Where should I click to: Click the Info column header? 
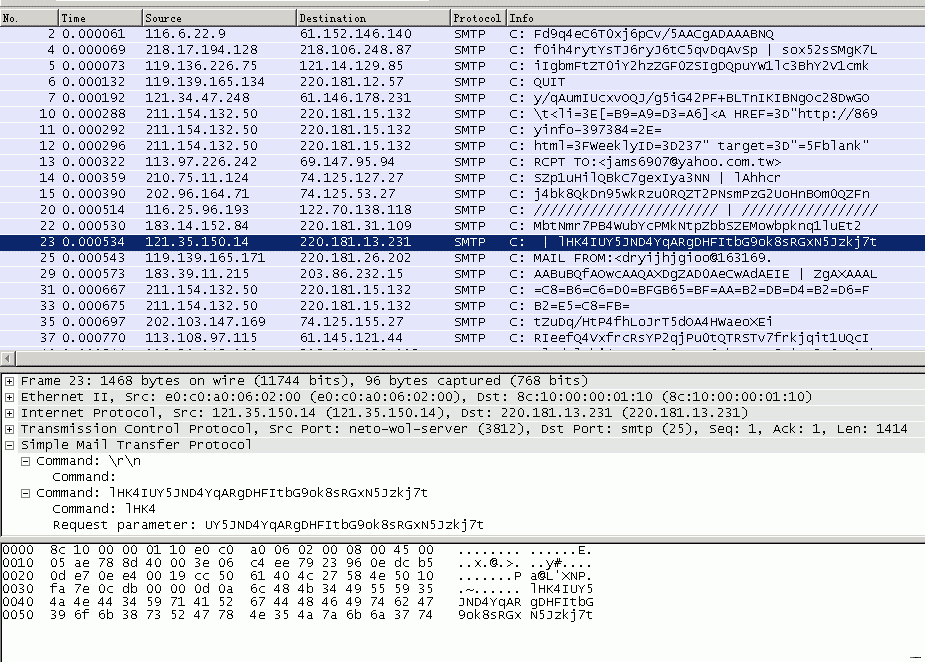[x=700, y=18]
